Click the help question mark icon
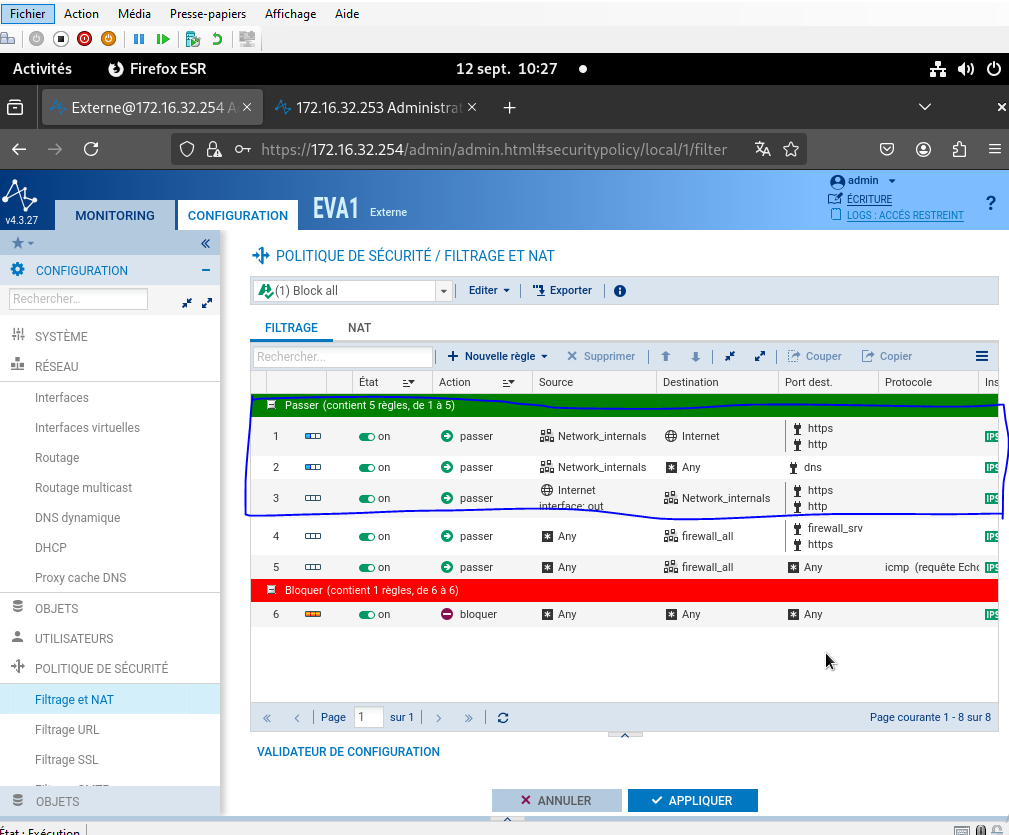This screenshot has height=835, width=1009. [990, 203]
